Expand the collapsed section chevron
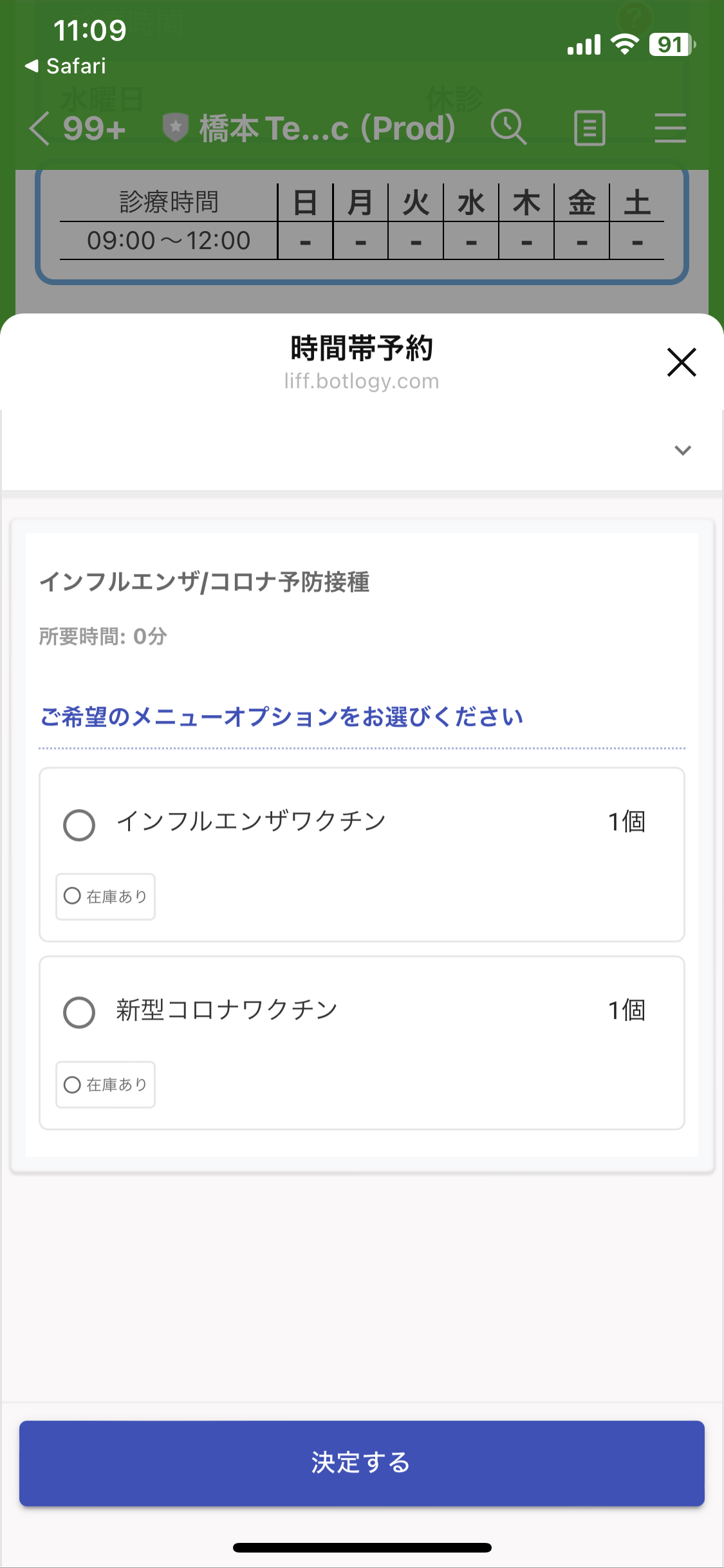Image resolution: width=724 pixels, height=1568 pixels. [682, 451]
